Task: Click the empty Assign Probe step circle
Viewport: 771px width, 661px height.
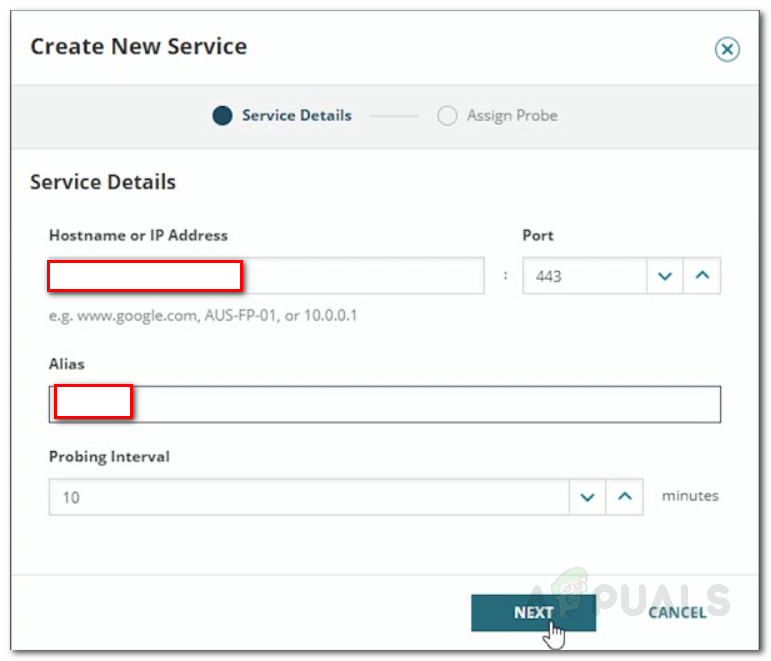Action: pyautogui.click(x=447, y=116)
